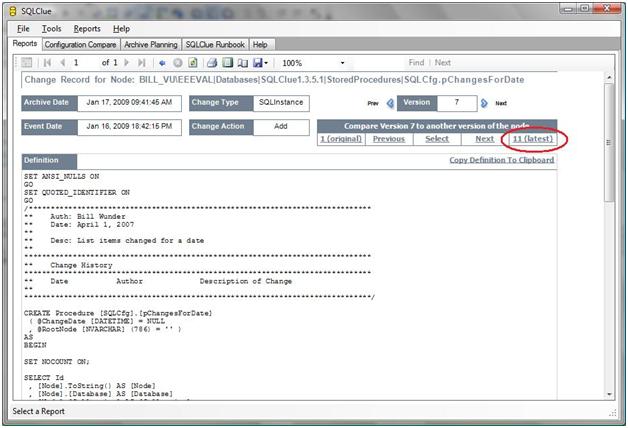Screen dimensions: 628x428
Task: Compare with Previous version
Action: click(389, 139)
